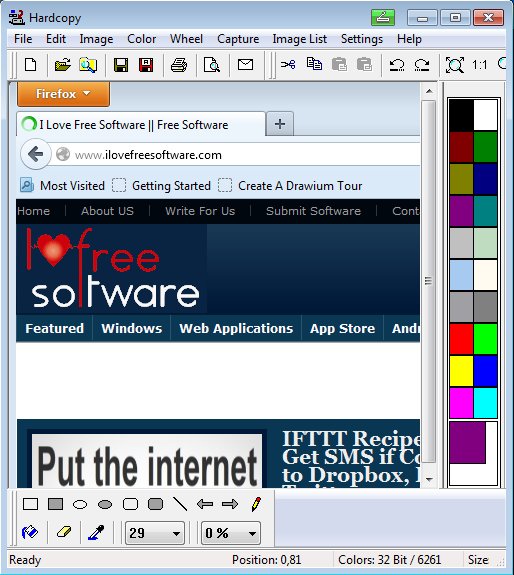This screenshot has width=514, height=575.
Task: Open the line width dropdown showing 29
Action: coord(155,533)
